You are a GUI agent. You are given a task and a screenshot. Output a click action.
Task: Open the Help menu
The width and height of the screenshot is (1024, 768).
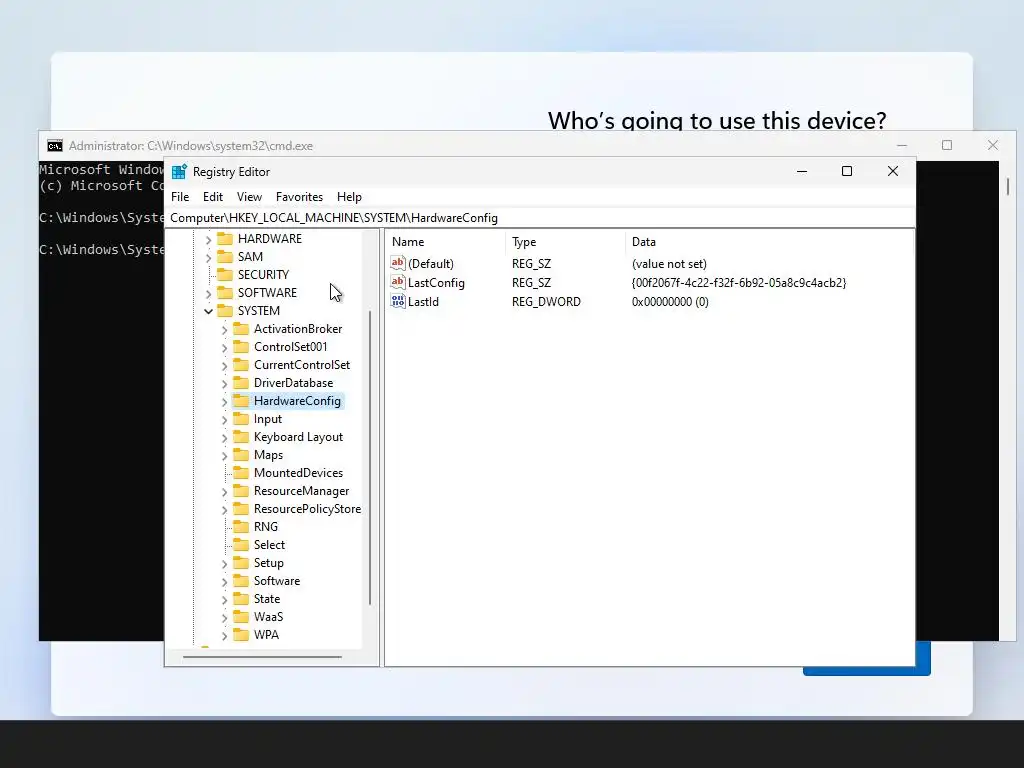point(349,197)
